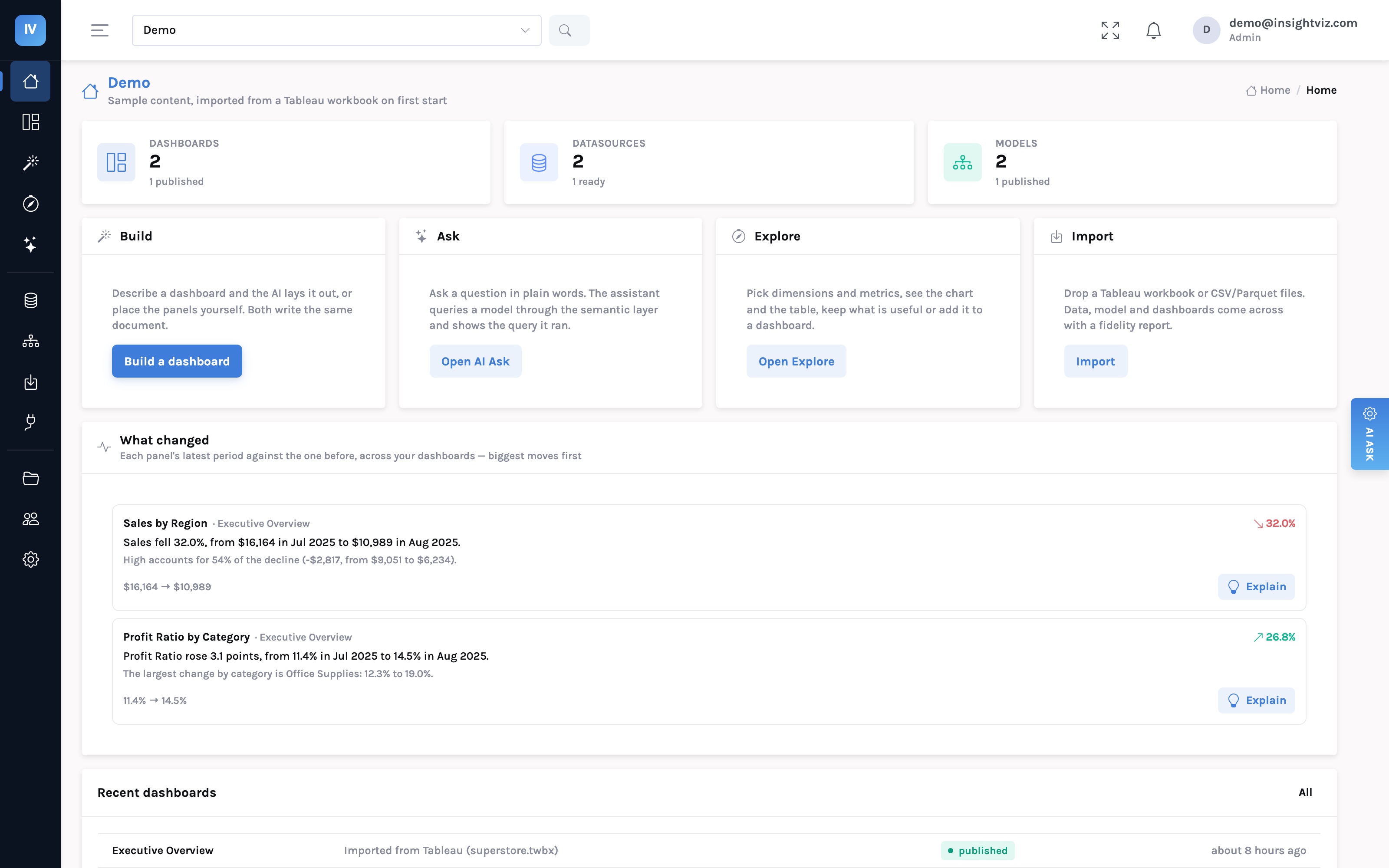This screenshot has width=1389, height=868.
Task: Open Executive Overview dashboard row
Action: click(x=709, y=850)
